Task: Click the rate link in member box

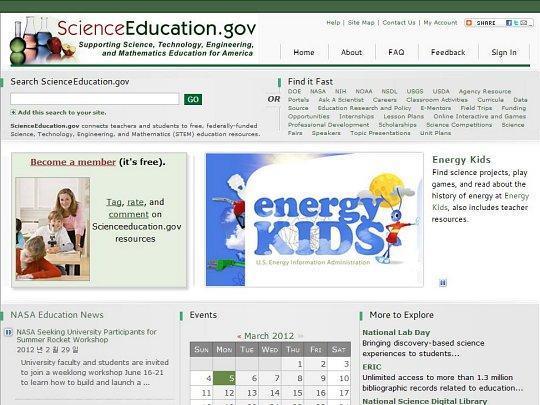Action: (x=135, y=202)
